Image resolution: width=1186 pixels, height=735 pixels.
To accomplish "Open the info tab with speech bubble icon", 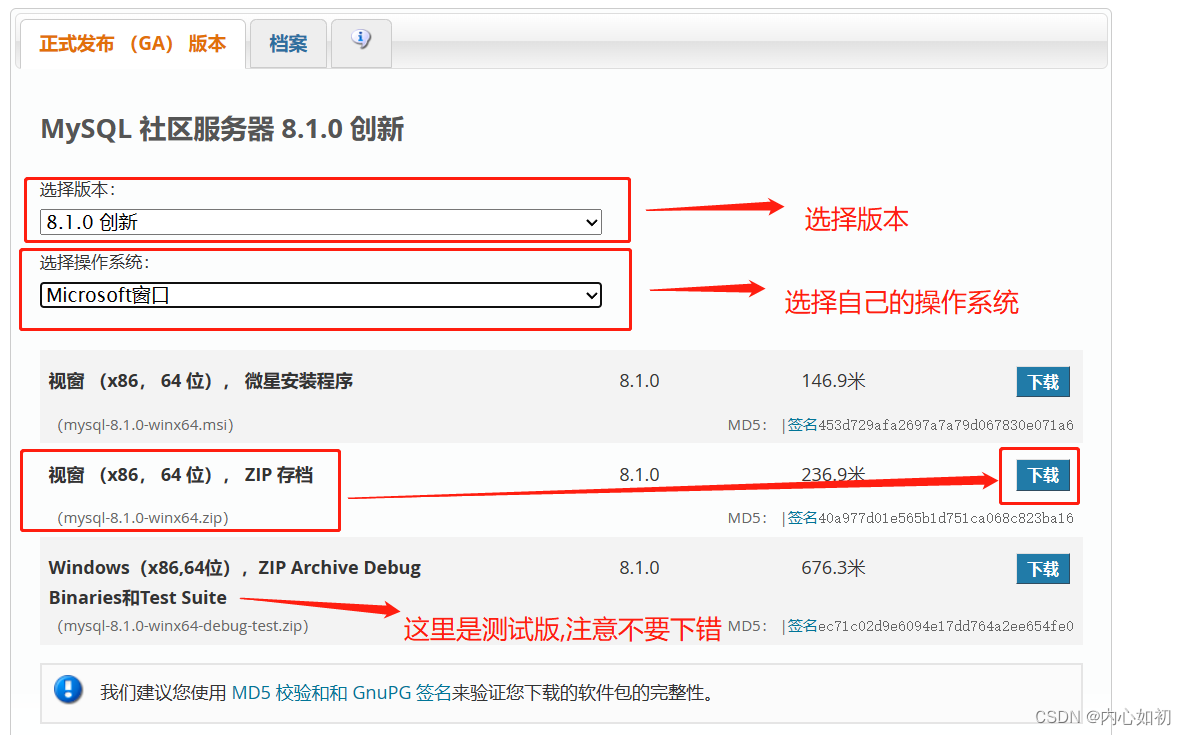I will coord(361,42).
